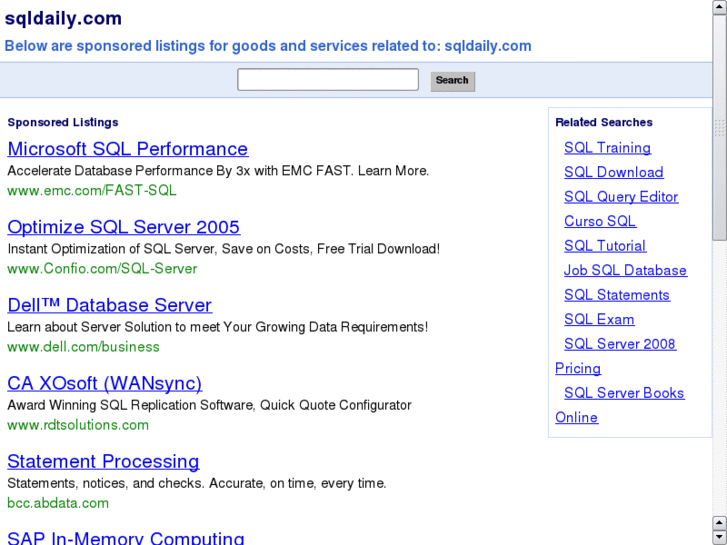Select the SQL Download related search
Screen dimensions: 727x545
[613, 172]
